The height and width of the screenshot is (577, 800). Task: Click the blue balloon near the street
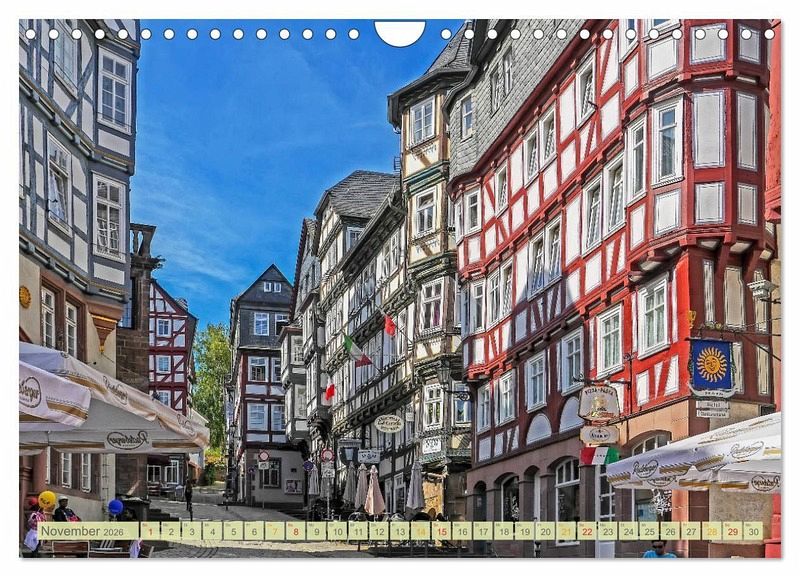(x=115, y=507)
